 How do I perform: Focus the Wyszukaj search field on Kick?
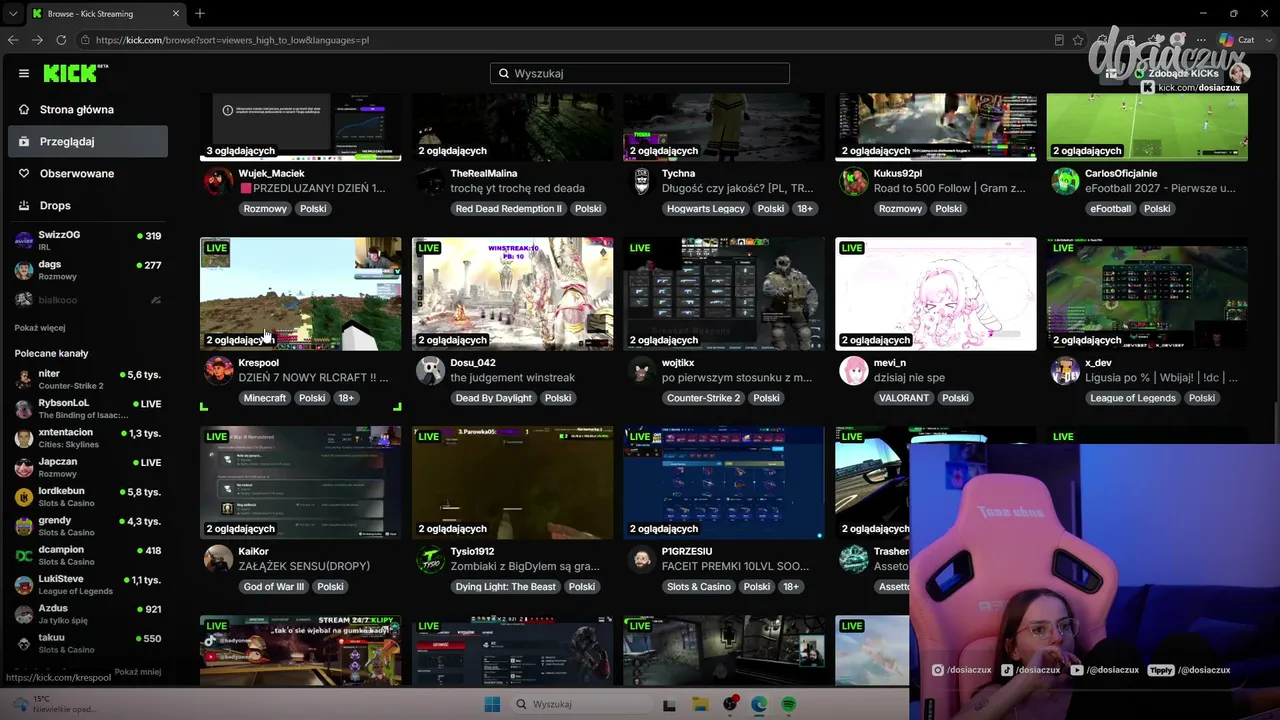[640, 73]
